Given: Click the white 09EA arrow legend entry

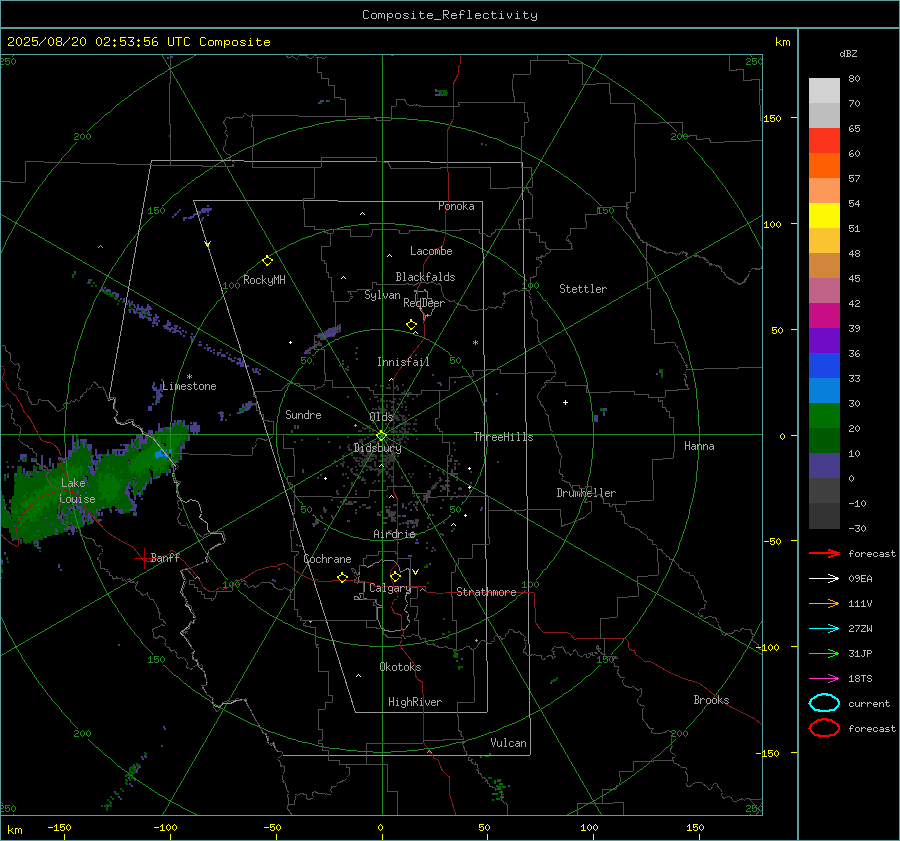Looking at the screenshot, I should (x=824, y=578).
